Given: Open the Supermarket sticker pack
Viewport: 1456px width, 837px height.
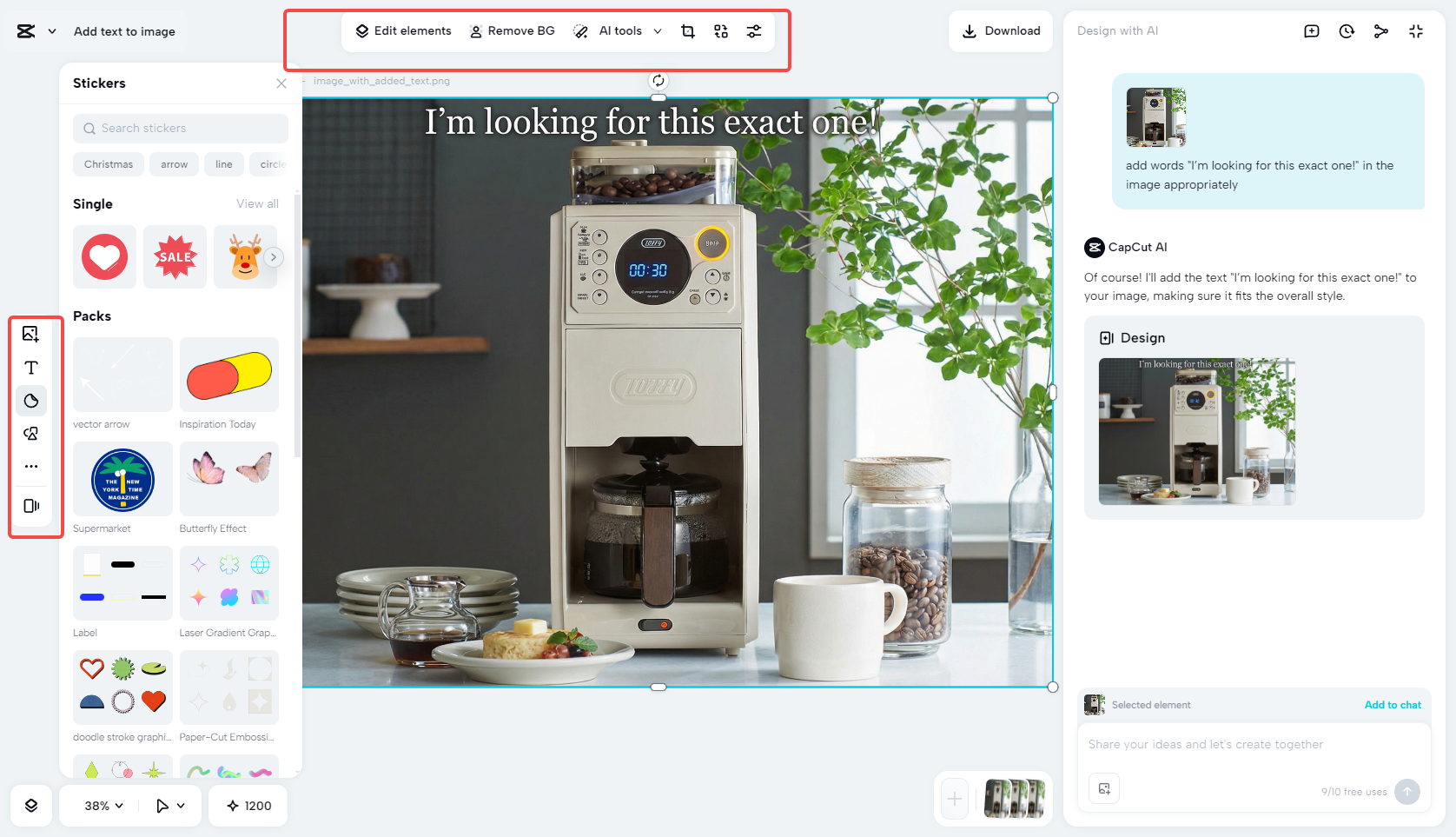Looking at the screenshot, I should point(122,479).
